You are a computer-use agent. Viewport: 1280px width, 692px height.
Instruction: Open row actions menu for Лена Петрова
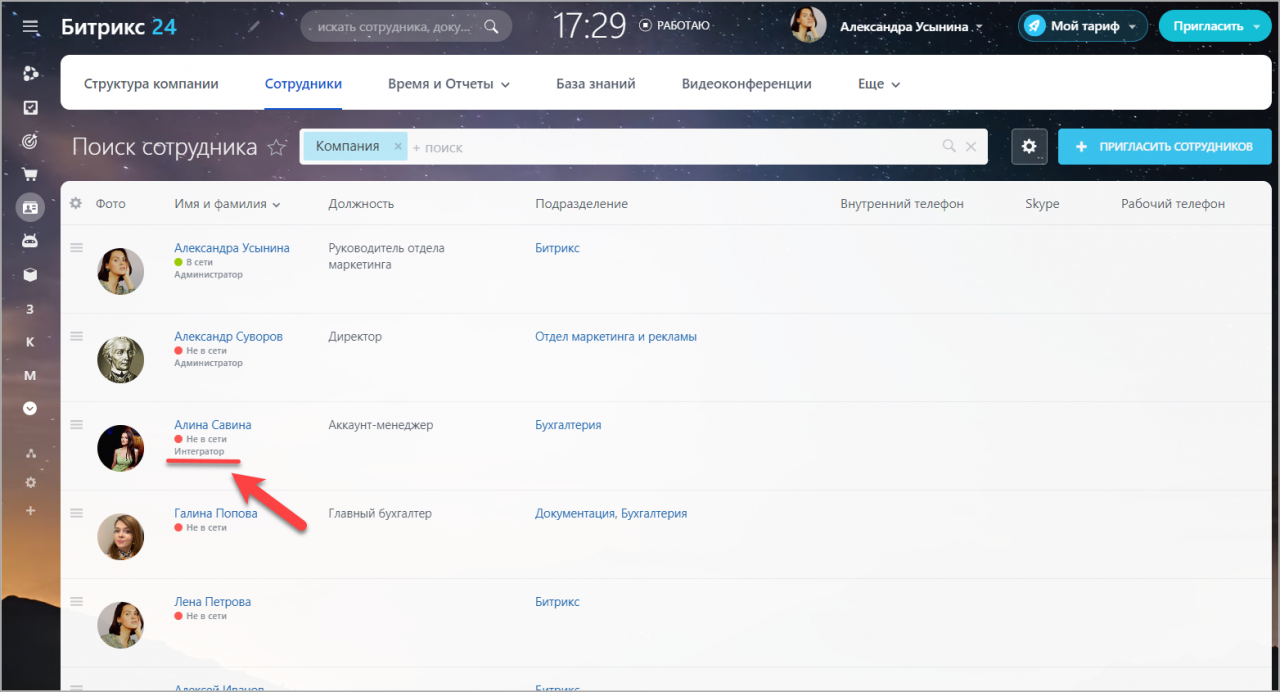point(76,601)
